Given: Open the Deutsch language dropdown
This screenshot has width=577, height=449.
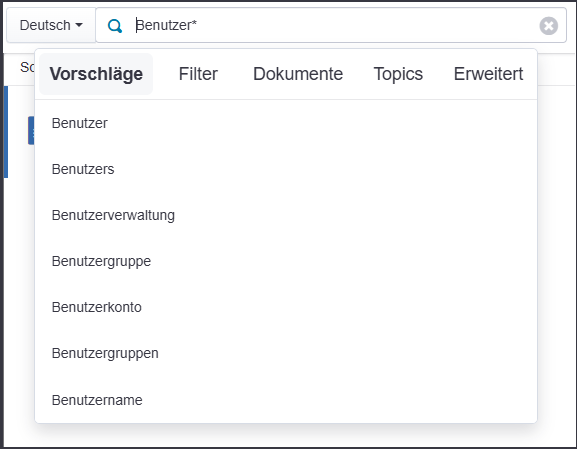Looking at the screenshot, I should [51, 25].
